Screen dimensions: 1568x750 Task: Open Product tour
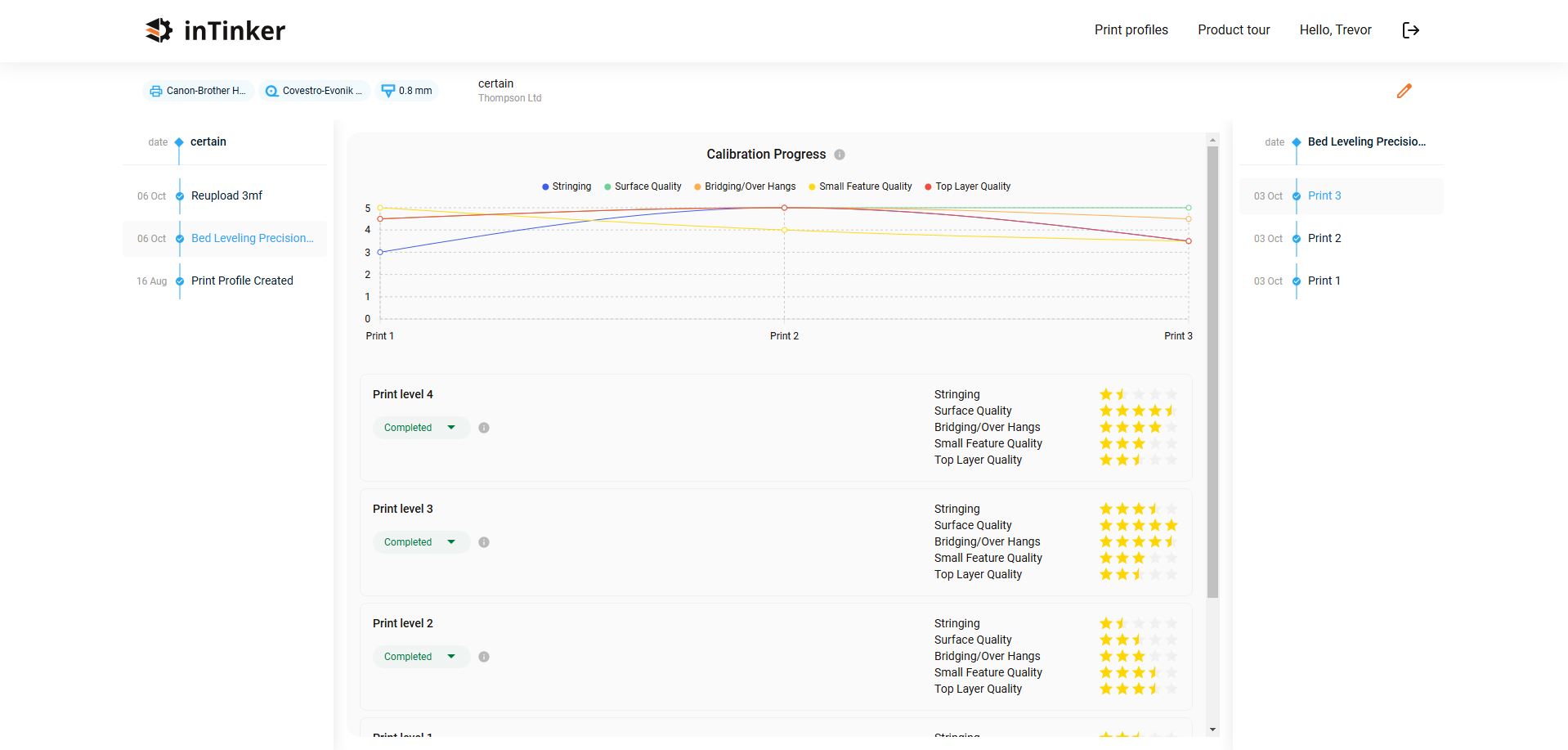click(x=1234, y=30)
